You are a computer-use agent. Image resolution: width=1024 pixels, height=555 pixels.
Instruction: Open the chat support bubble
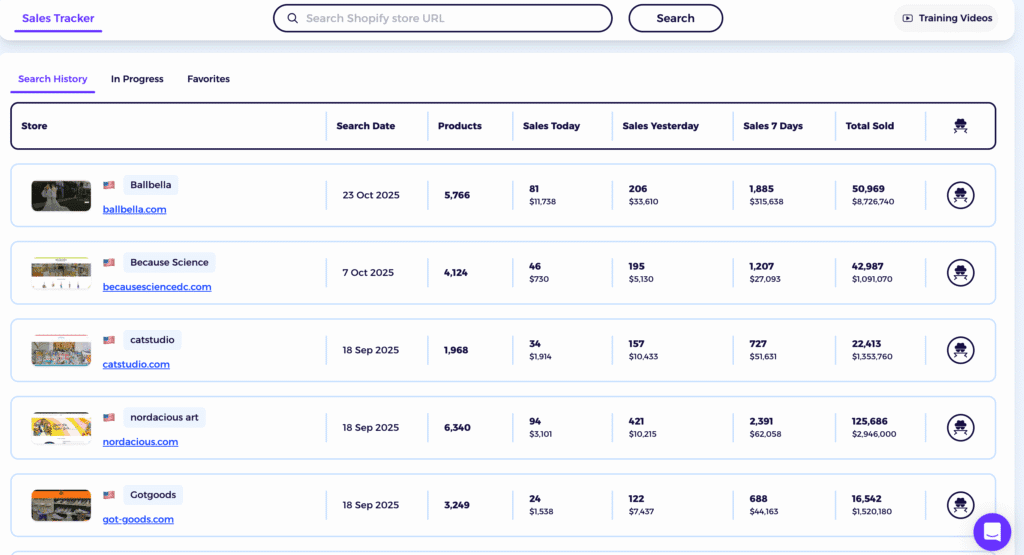click(x=992, y=531)
